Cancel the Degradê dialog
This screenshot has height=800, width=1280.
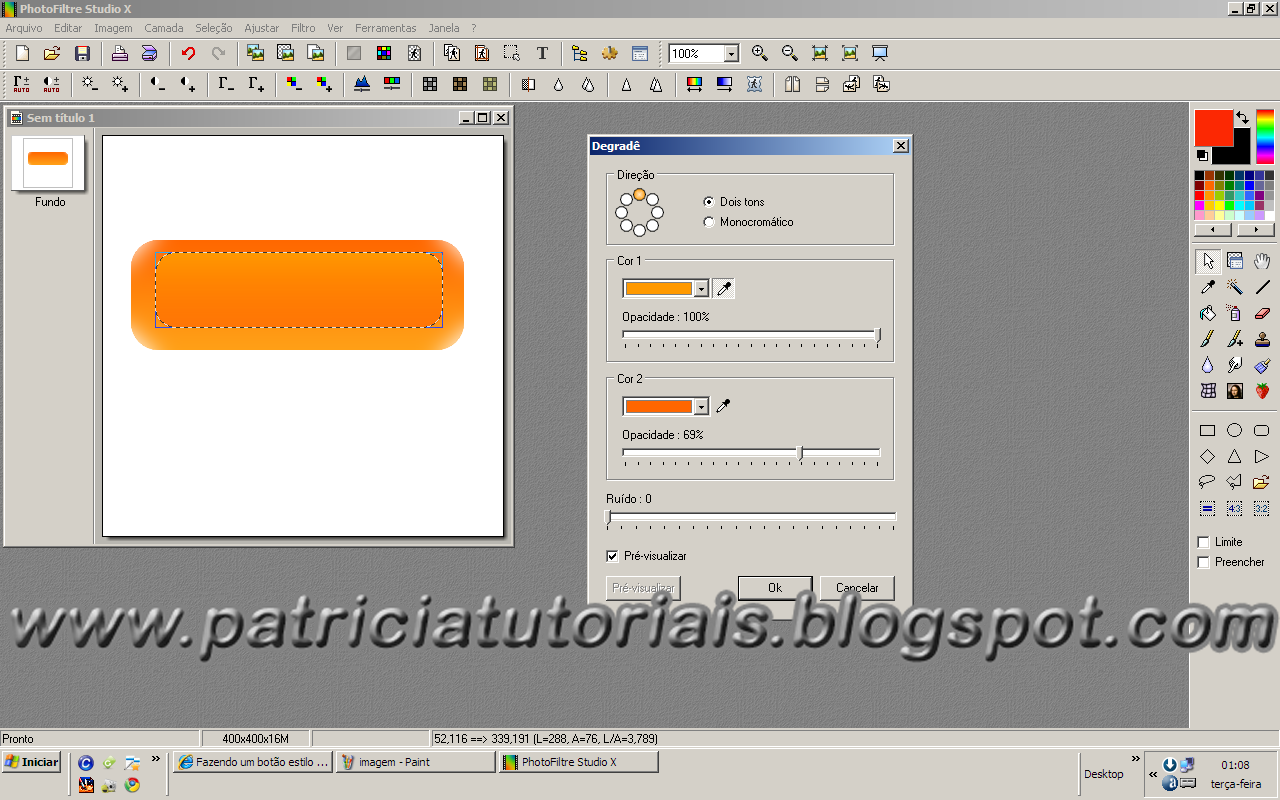coord(857,588)
